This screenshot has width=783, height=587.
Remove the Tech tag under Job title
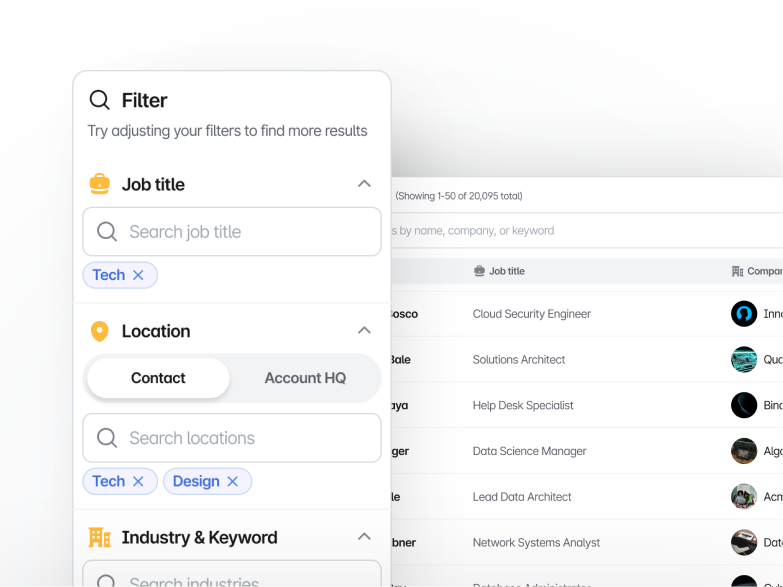click(x=138, y=275)
